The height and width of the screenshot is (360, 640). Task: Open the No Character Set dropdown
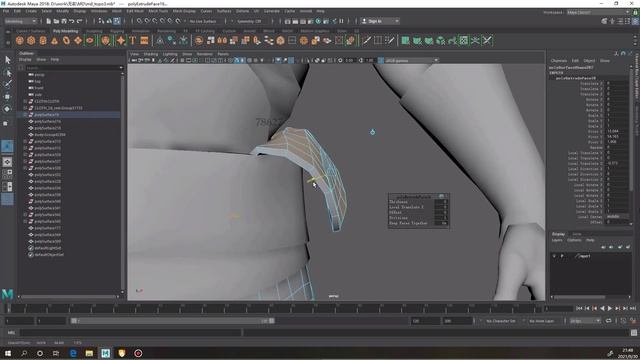tap(502, 321)
